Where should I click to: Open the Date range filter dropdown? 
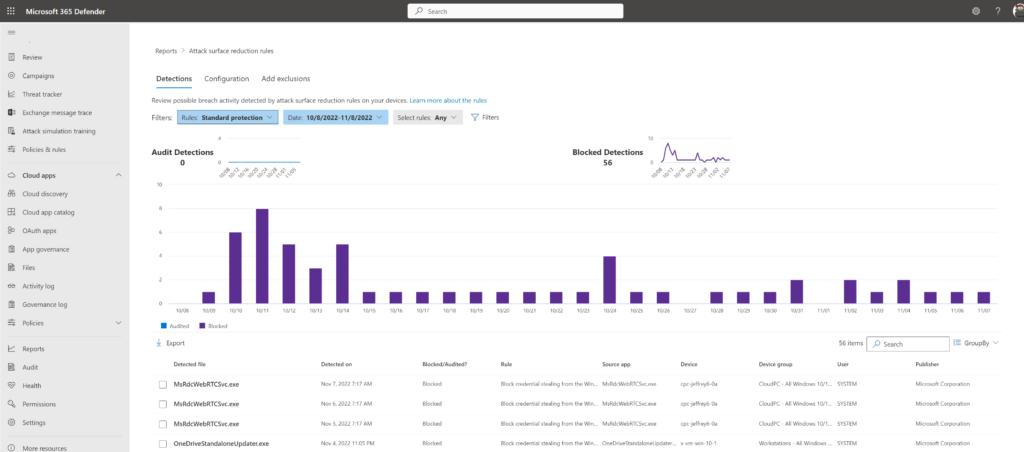click(335, 118)
